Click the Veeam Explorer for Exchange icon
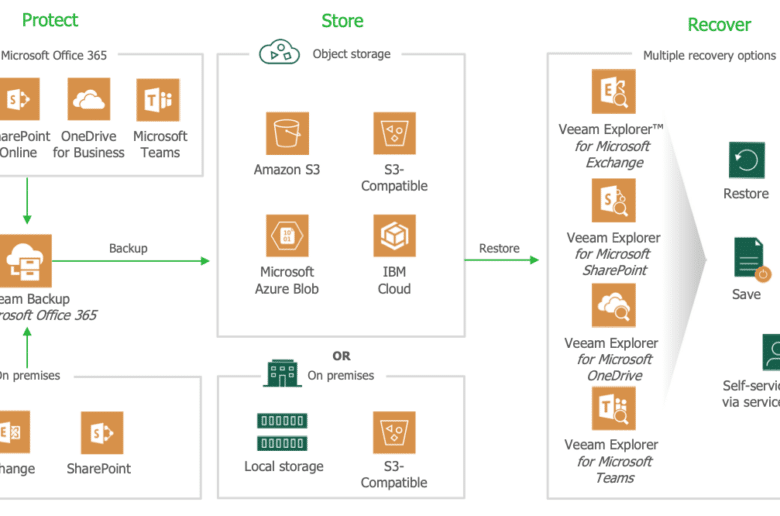 click(613, 91)
